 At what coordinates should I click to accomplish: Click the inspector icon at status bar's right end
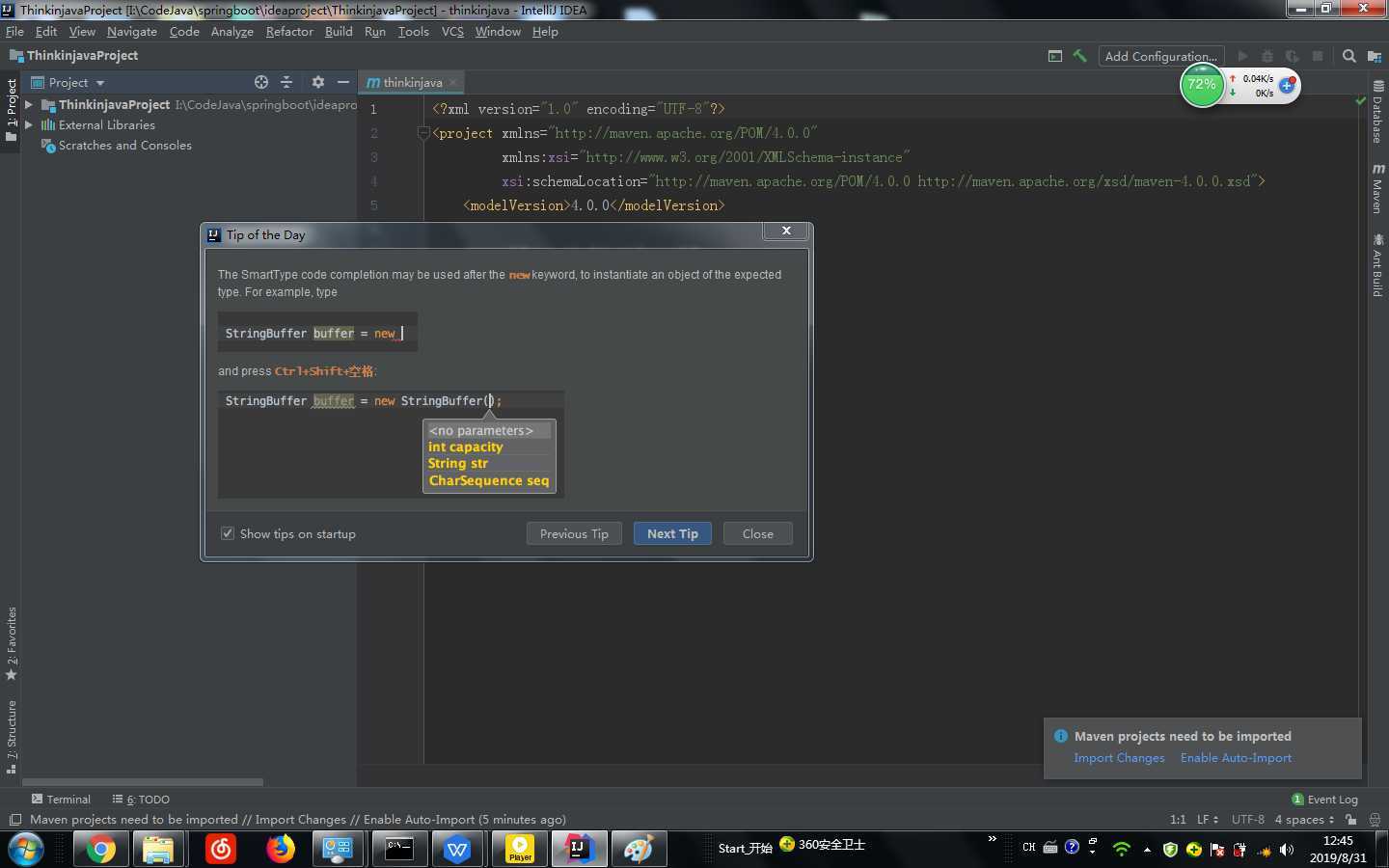coord(1375,820)
